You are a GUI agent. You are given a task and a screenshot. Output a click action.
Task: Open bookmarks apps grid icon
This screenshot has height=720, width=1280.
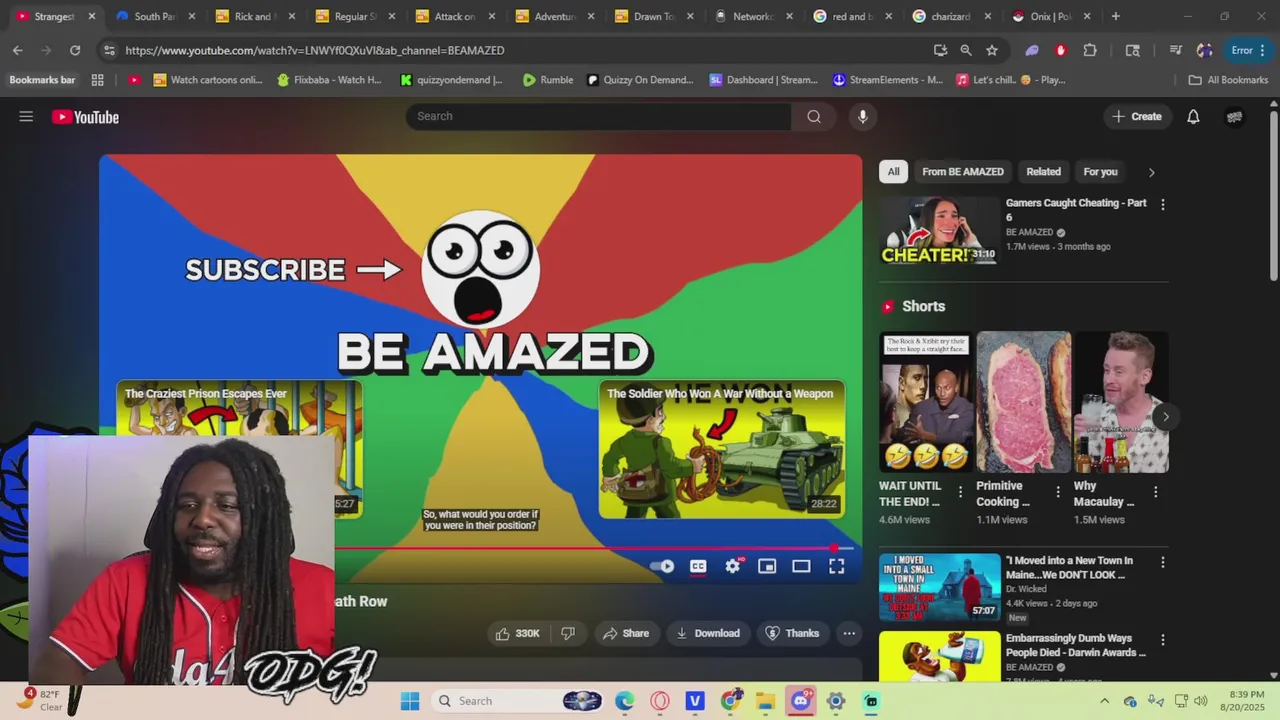(x=97, y=80)
